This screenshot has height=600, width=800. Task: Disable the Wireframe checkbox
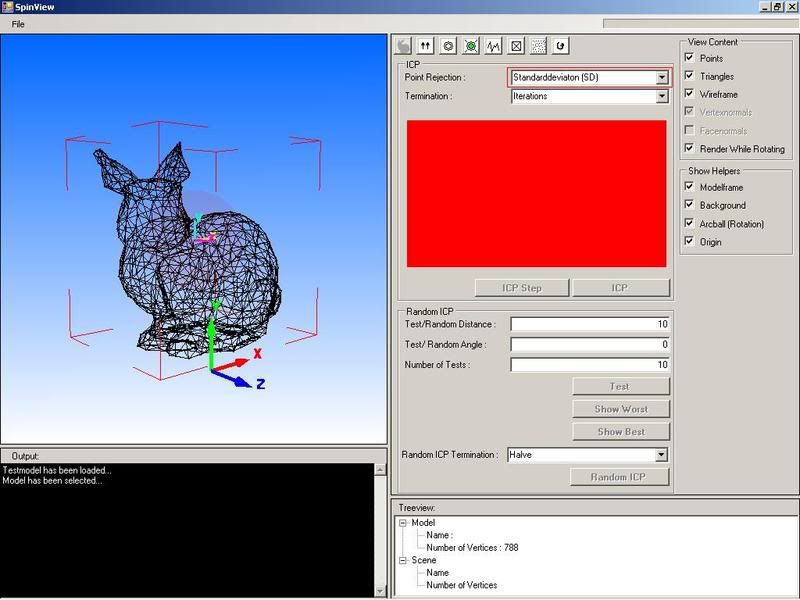pos(689,93)
